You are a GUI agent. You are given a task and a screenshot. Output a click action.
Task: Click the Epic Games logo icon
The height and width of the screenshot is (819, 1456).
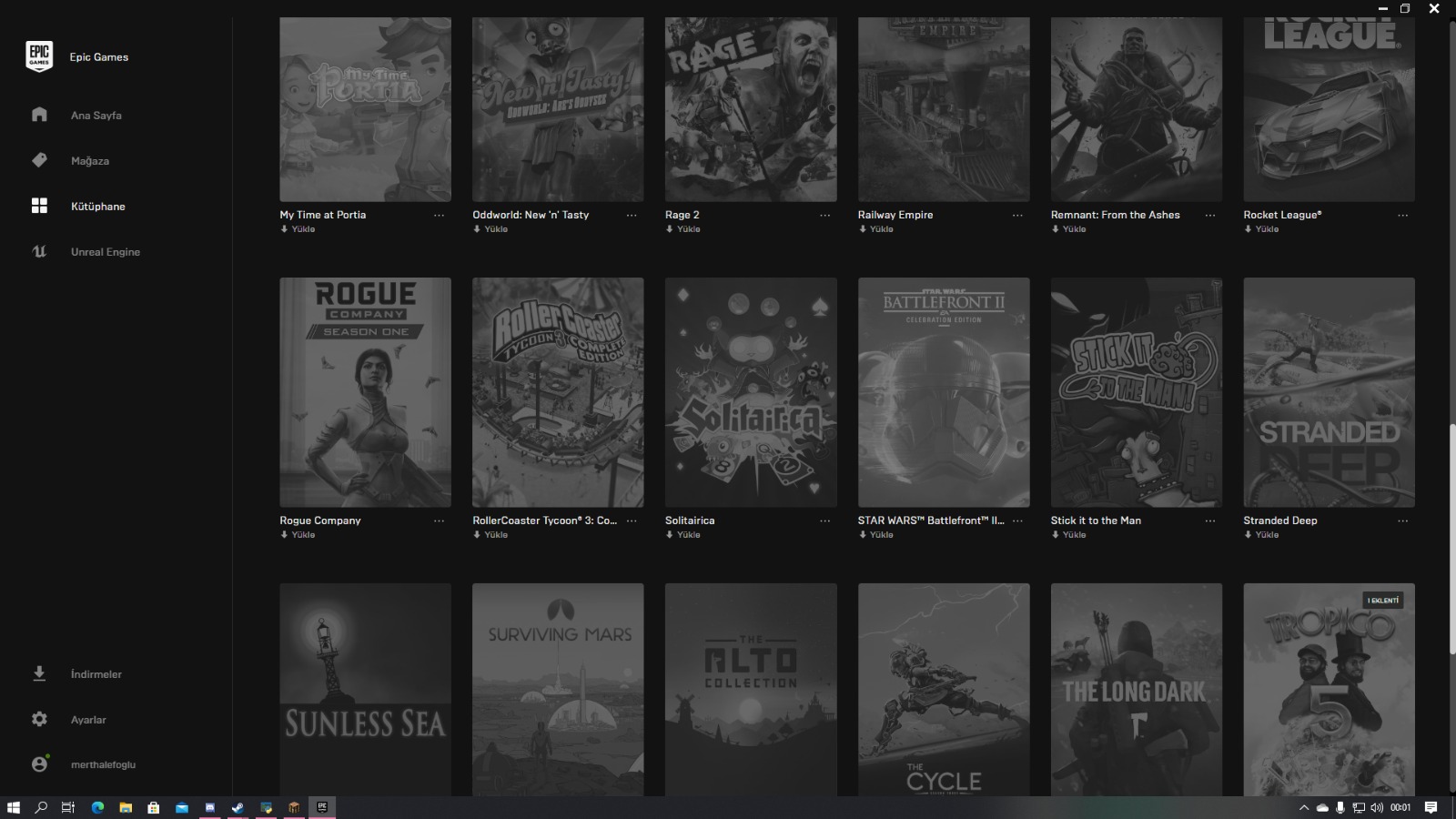pos(39,56)
